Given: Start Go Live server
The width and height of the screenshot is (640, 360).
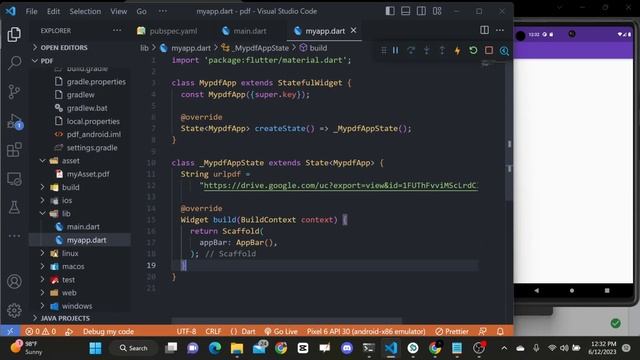Looking at the screenshot, I should click(x=281, y=331).
